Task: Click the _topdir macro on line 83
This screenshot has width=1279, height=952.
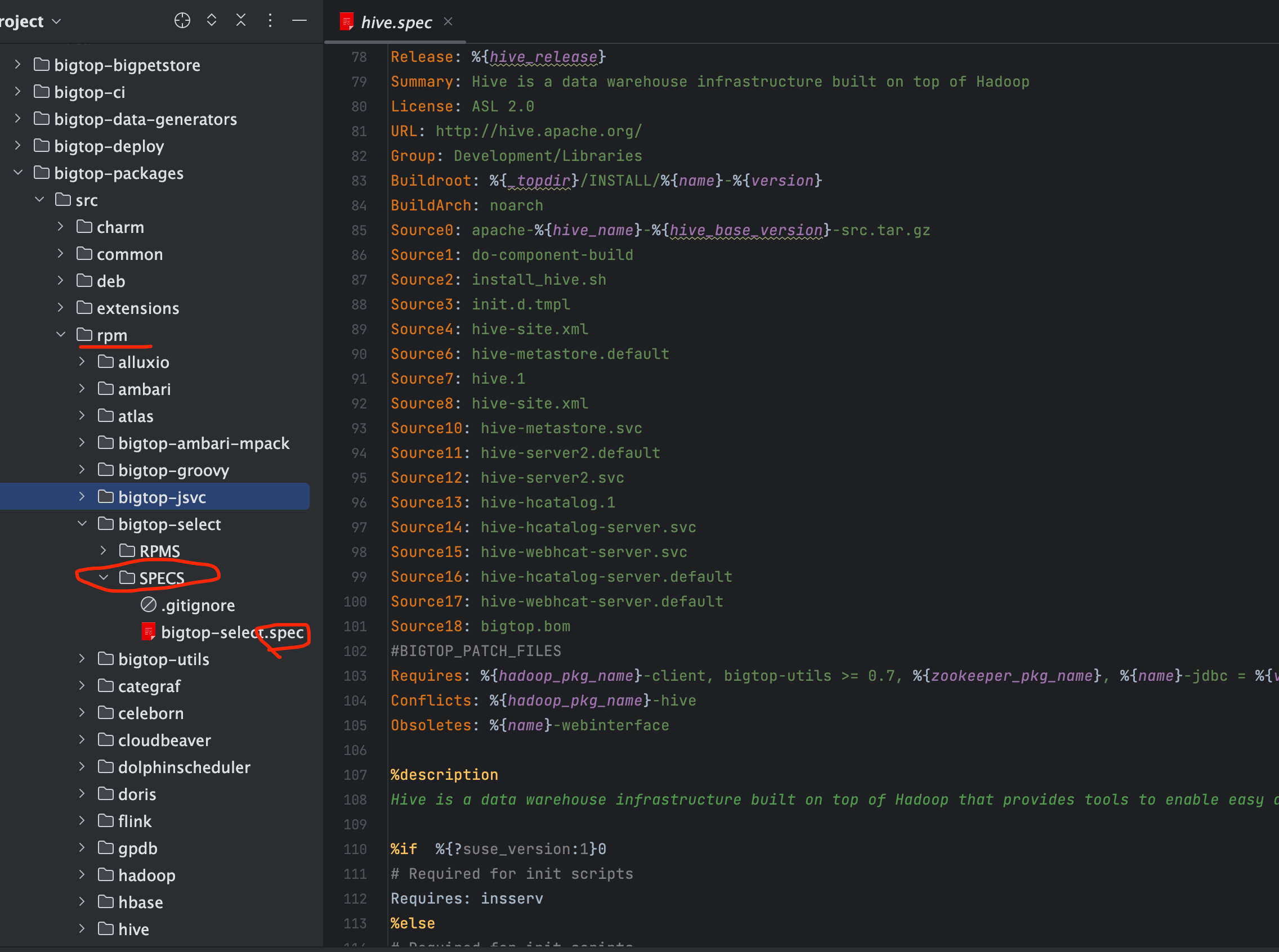Action: pyautogui.click(x=539, y=181)
